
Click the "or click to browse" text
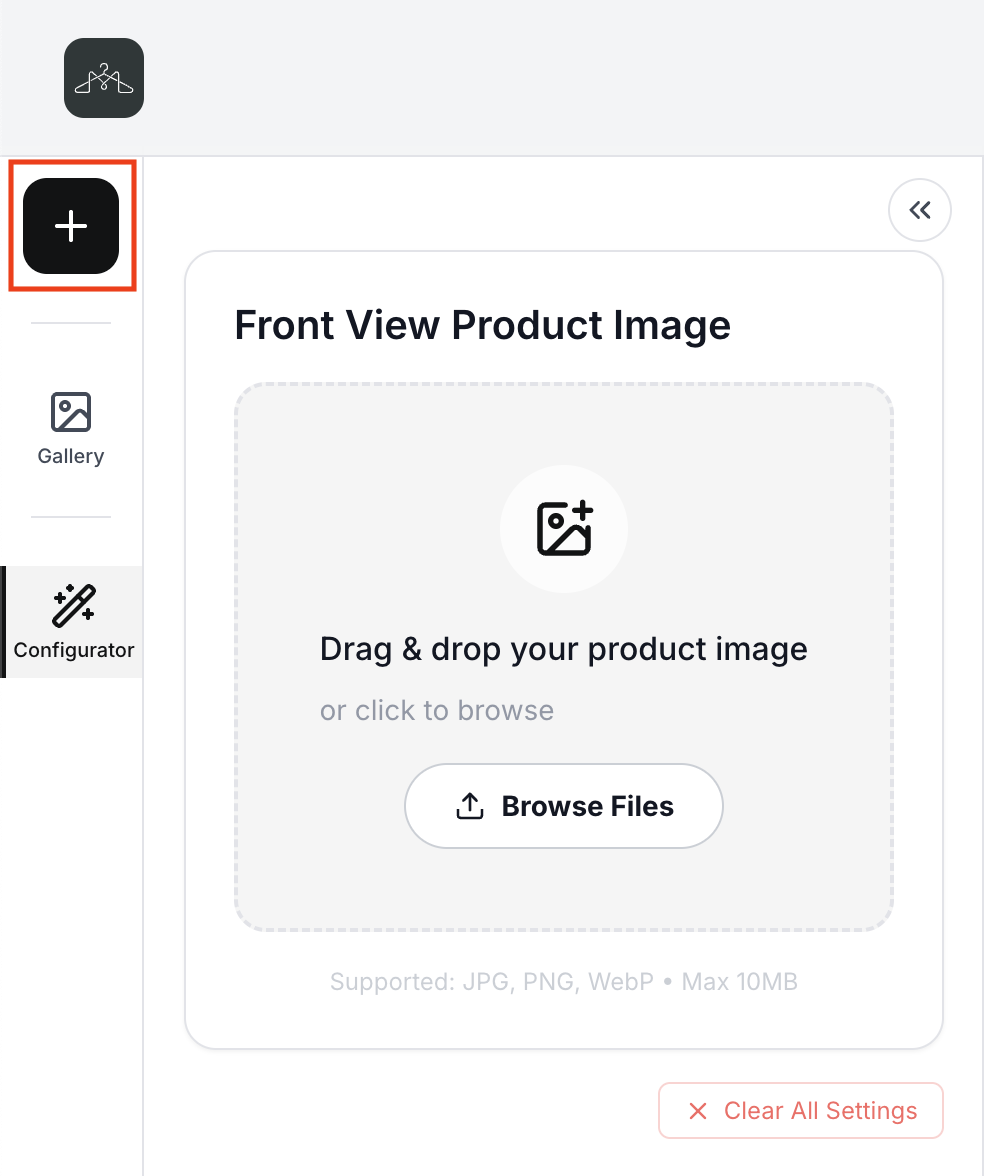point(436,710)
